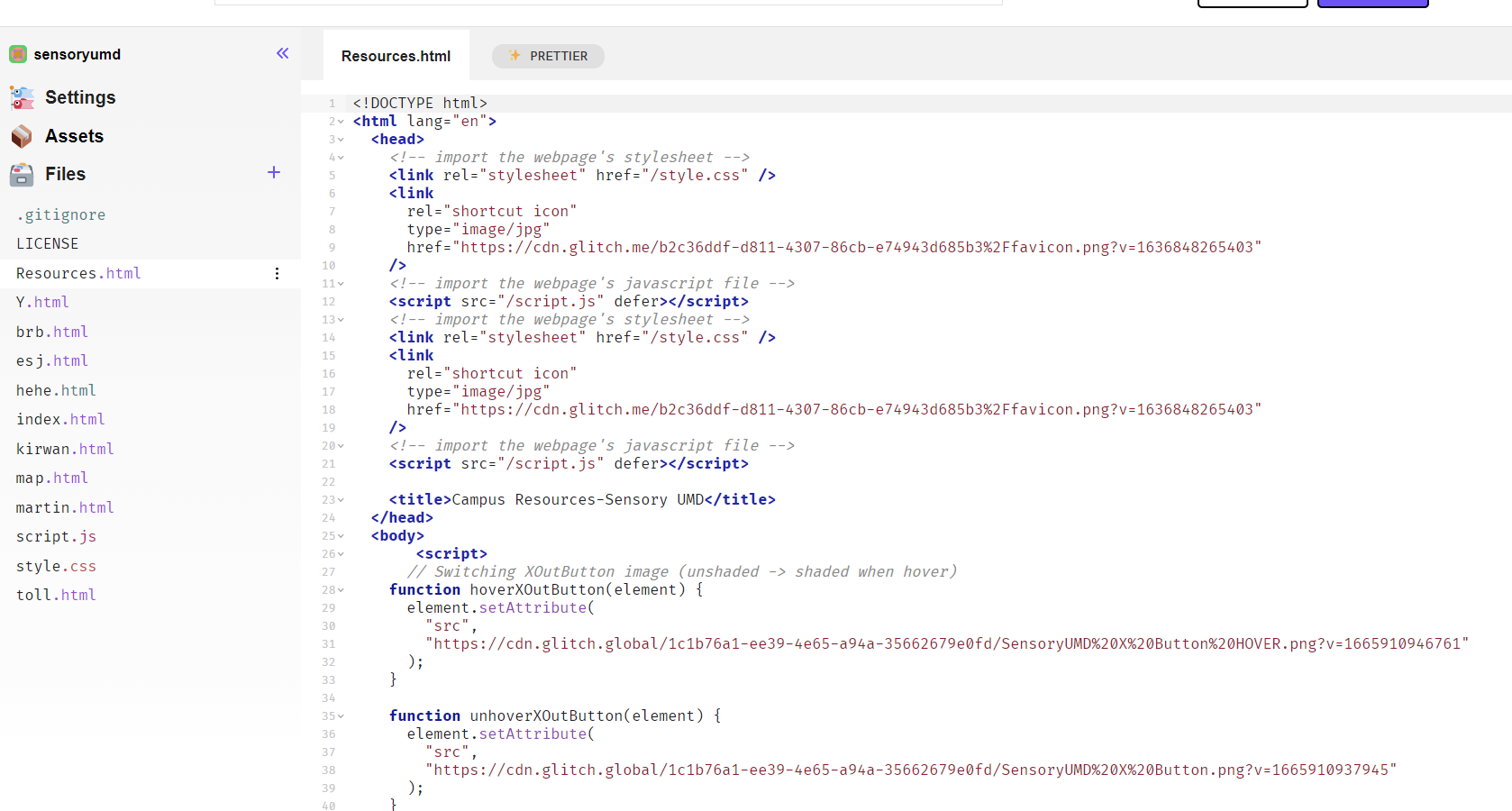Viewport: 1512px width, 811px height.
Task: Switch to the Resources.html editor tab
Action: point(396,56)
